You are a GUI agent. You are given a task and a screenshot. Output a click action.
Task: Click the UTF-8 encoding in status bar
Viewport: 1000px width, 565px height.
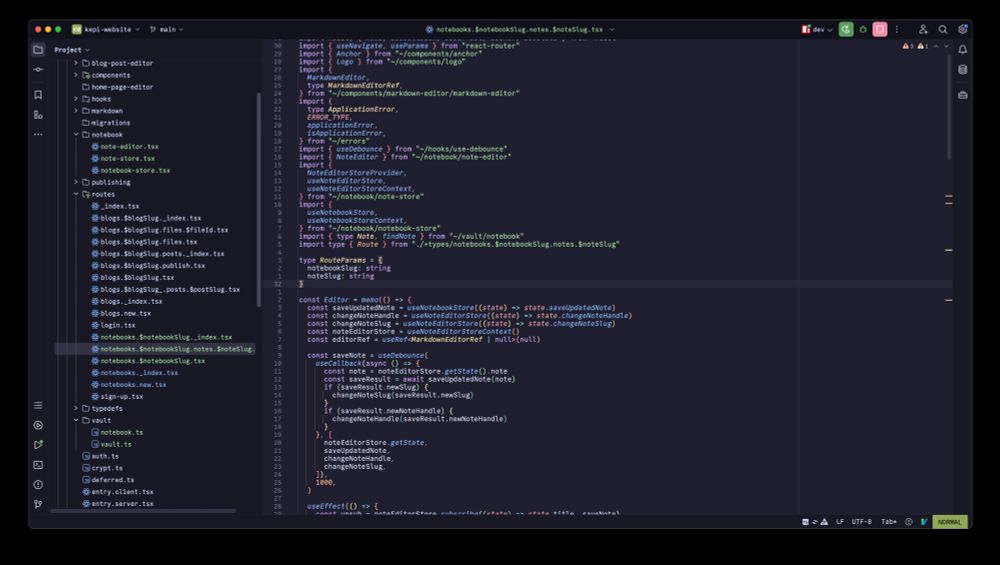(x=861, y=522)
